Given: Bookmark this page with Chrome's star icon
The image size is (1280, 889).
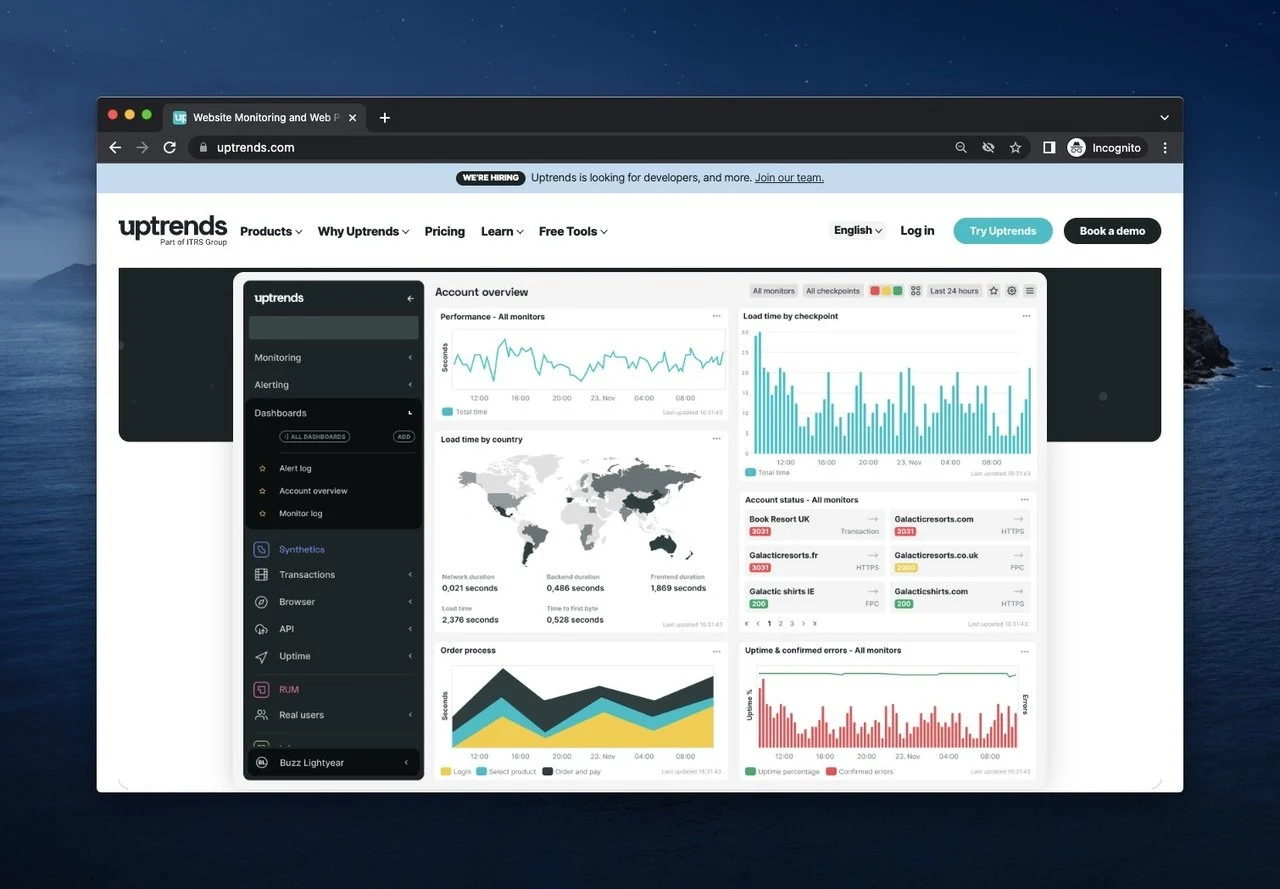Looking at the screenshot, I should (1015, 147).
